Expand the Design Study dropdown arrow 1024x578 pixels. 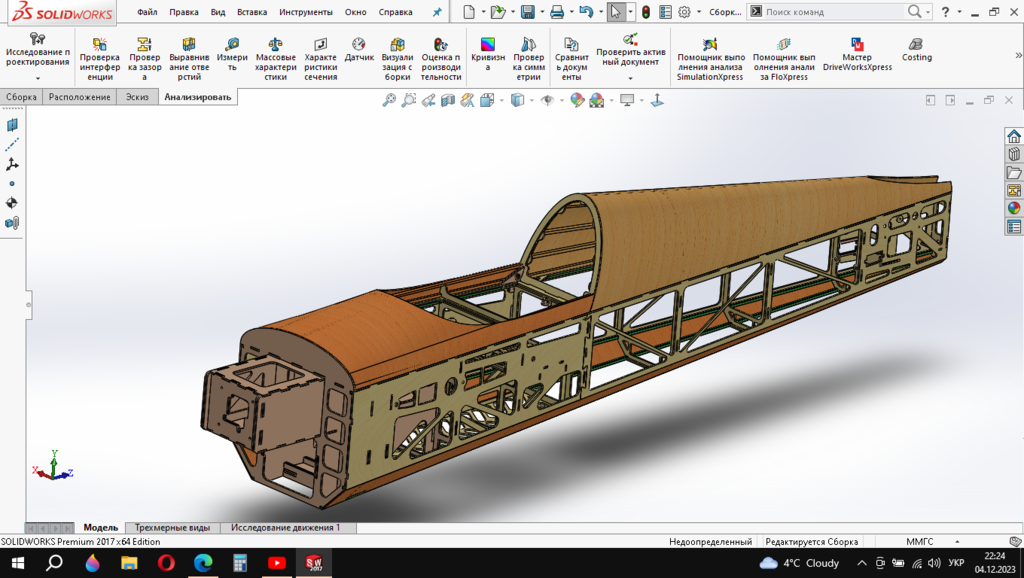[x=38, y=77]
